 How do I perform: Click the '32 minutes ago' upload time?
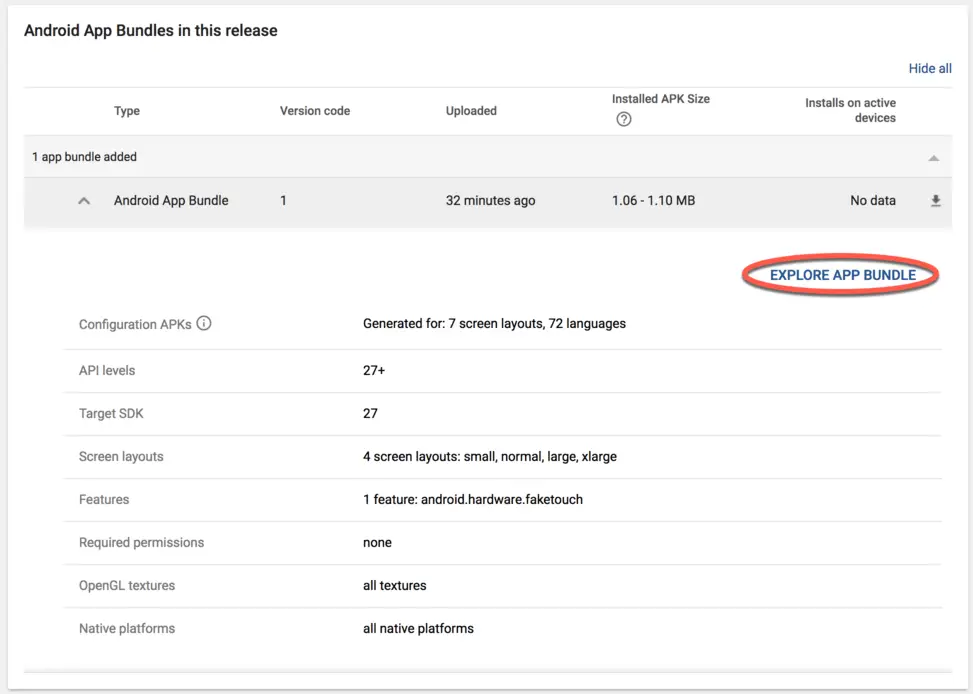click(x=490, y=201)
